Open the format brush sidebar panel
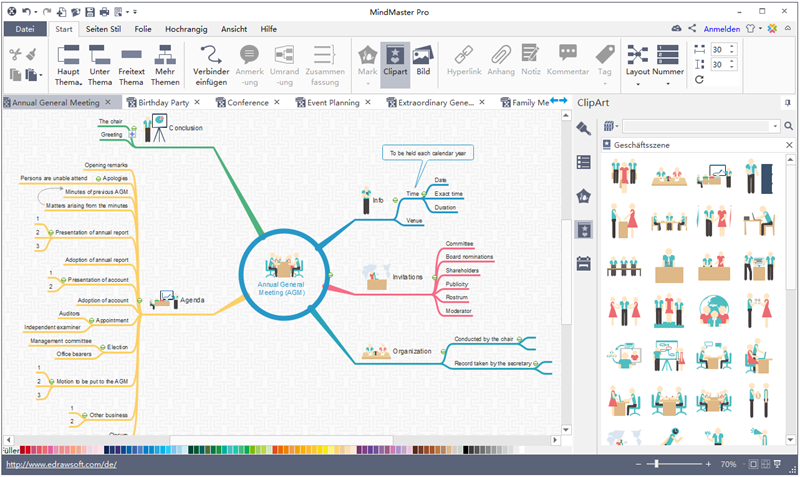Image resolution: width=800 pixels, height=477 pixels. 584,128
